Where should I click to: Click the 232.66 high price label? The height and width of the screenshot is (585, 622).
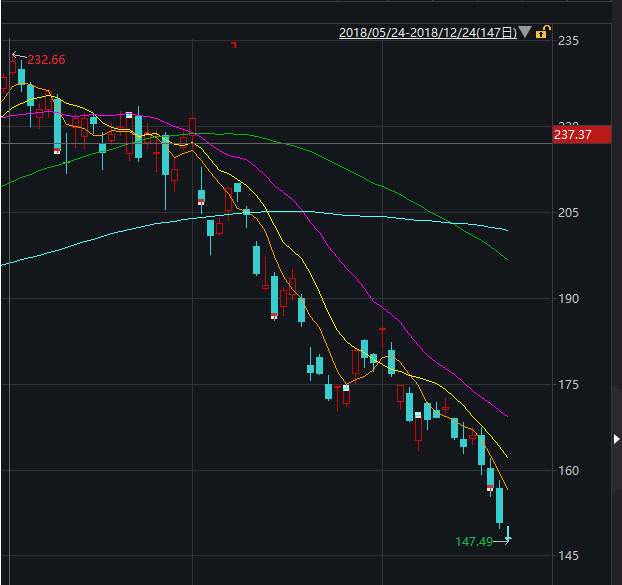coord(46,59)
